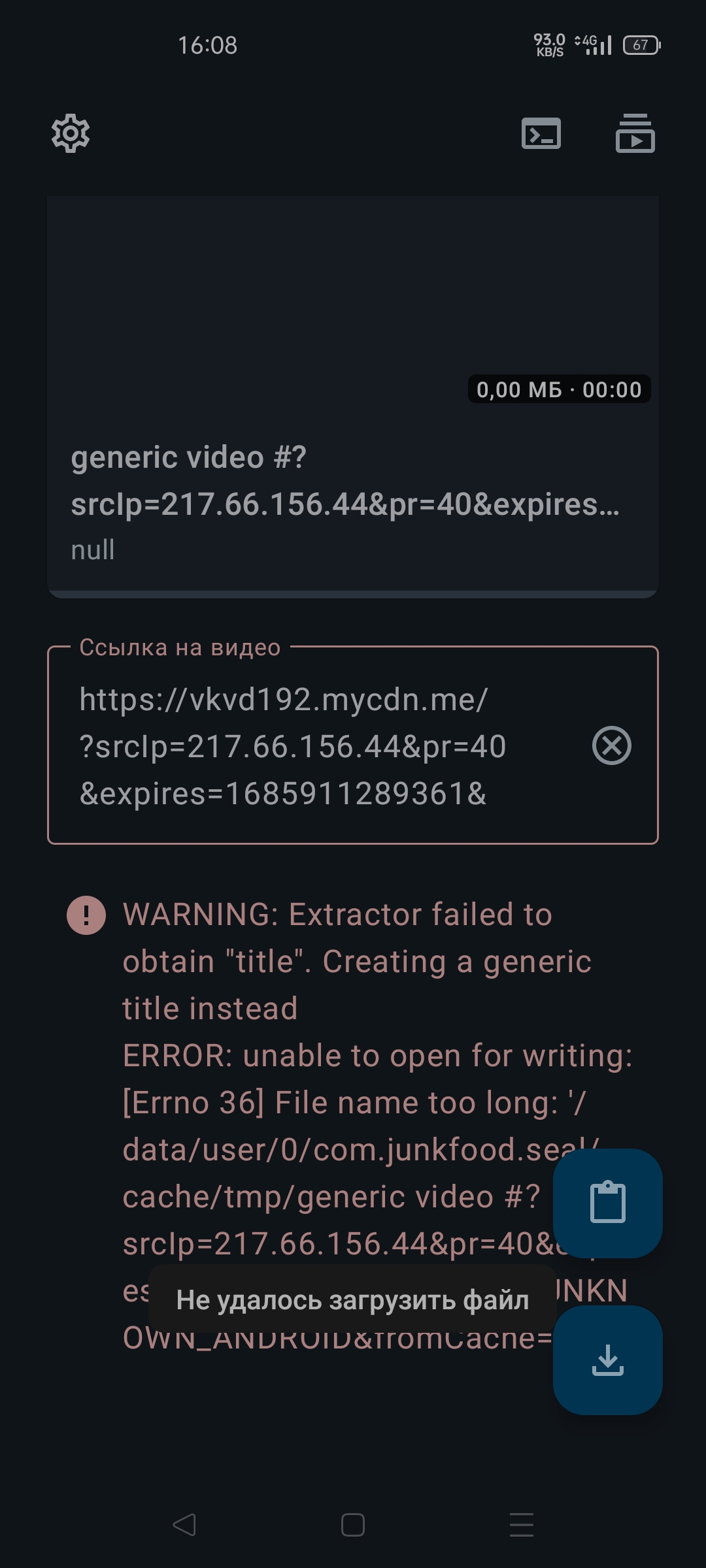Screen dimensions: 706x1568
Task: Tap the download floating button
Action: (x=608, y=1360)
